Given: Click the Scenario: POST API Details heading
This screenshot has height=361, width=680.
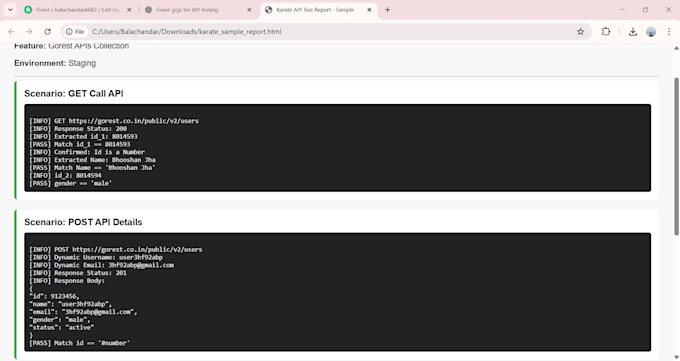Looking at the screenshot, I should coord(83,222).
